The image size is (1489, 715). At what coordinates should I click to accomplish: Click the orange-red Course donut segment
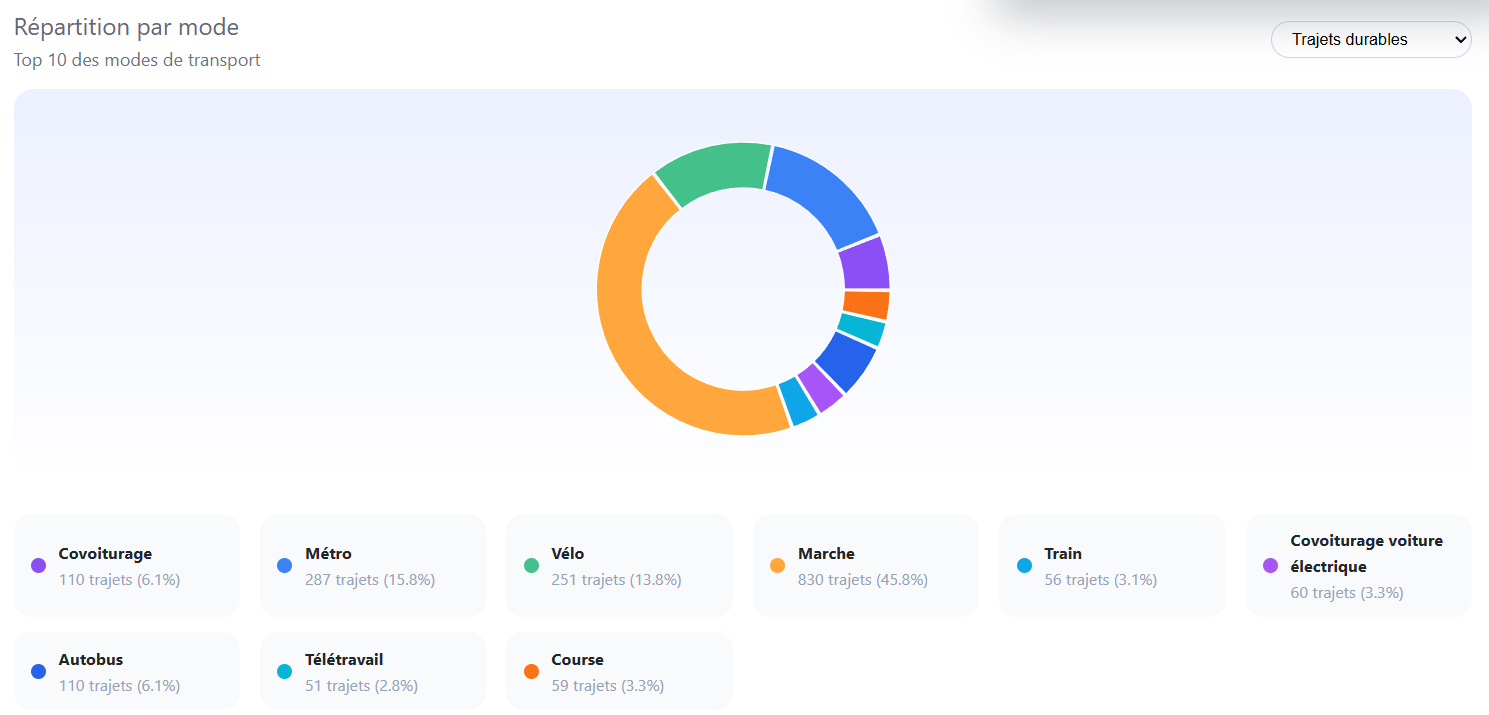867,305
